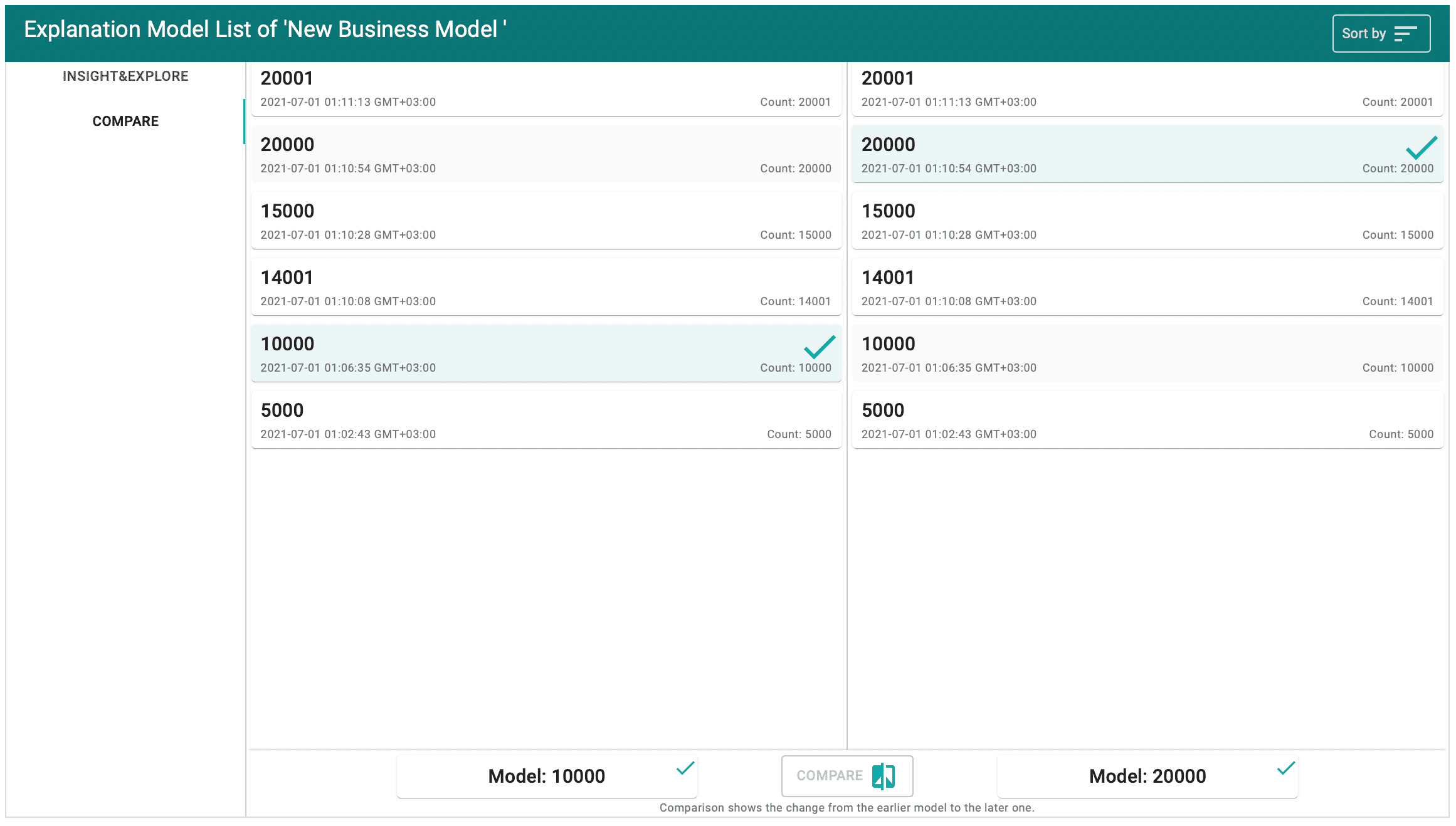Click the Model: 10000 summary card
1456x826 pixels.
coord(547,776)
